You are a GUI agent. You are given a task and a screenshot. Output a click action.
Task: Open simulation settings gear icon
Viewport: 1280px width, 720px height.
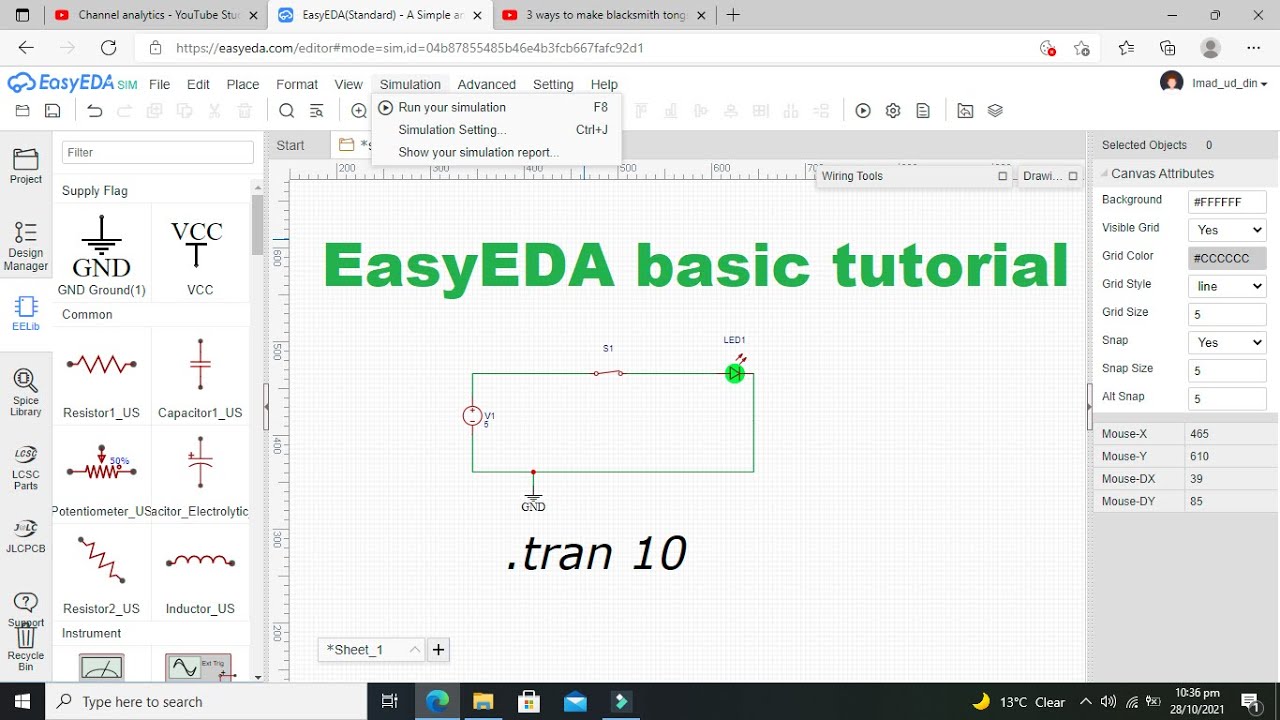893,111
